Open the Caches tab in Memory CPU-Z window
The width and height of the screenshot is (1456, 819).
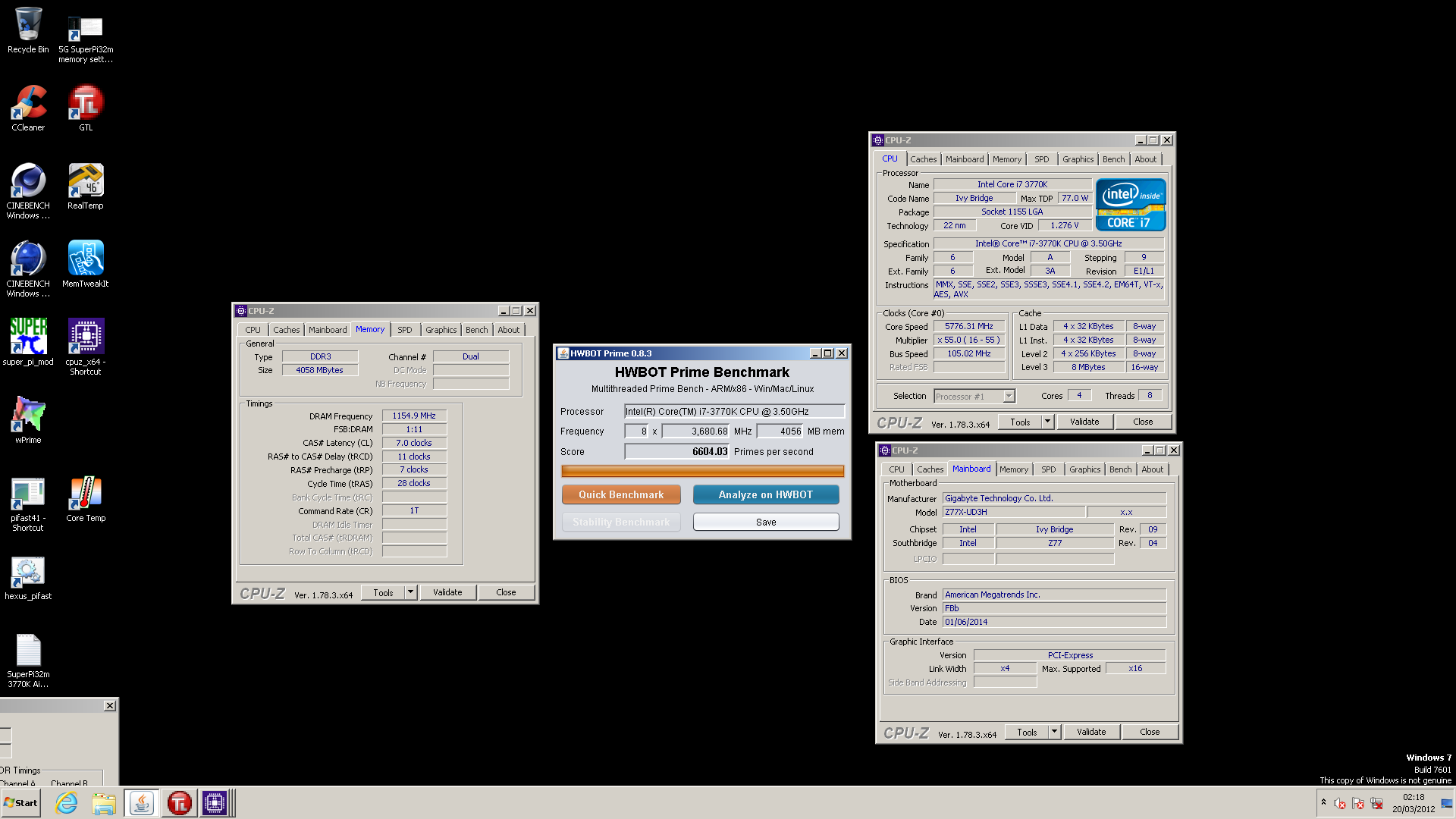coord(286,330)
